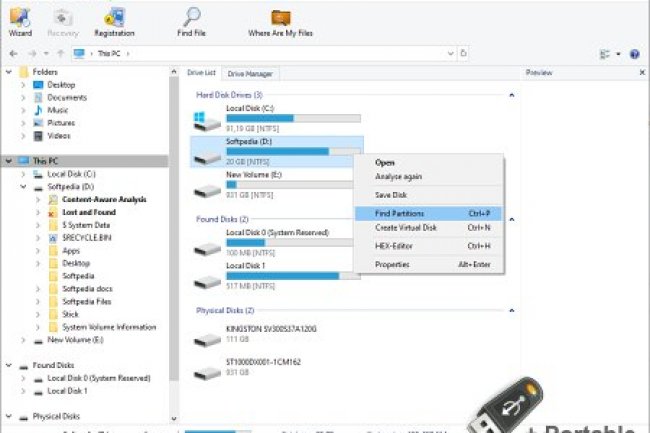Open the Find File search tool
This screenshot has height=433, width=650.
[x=193, y=20]
